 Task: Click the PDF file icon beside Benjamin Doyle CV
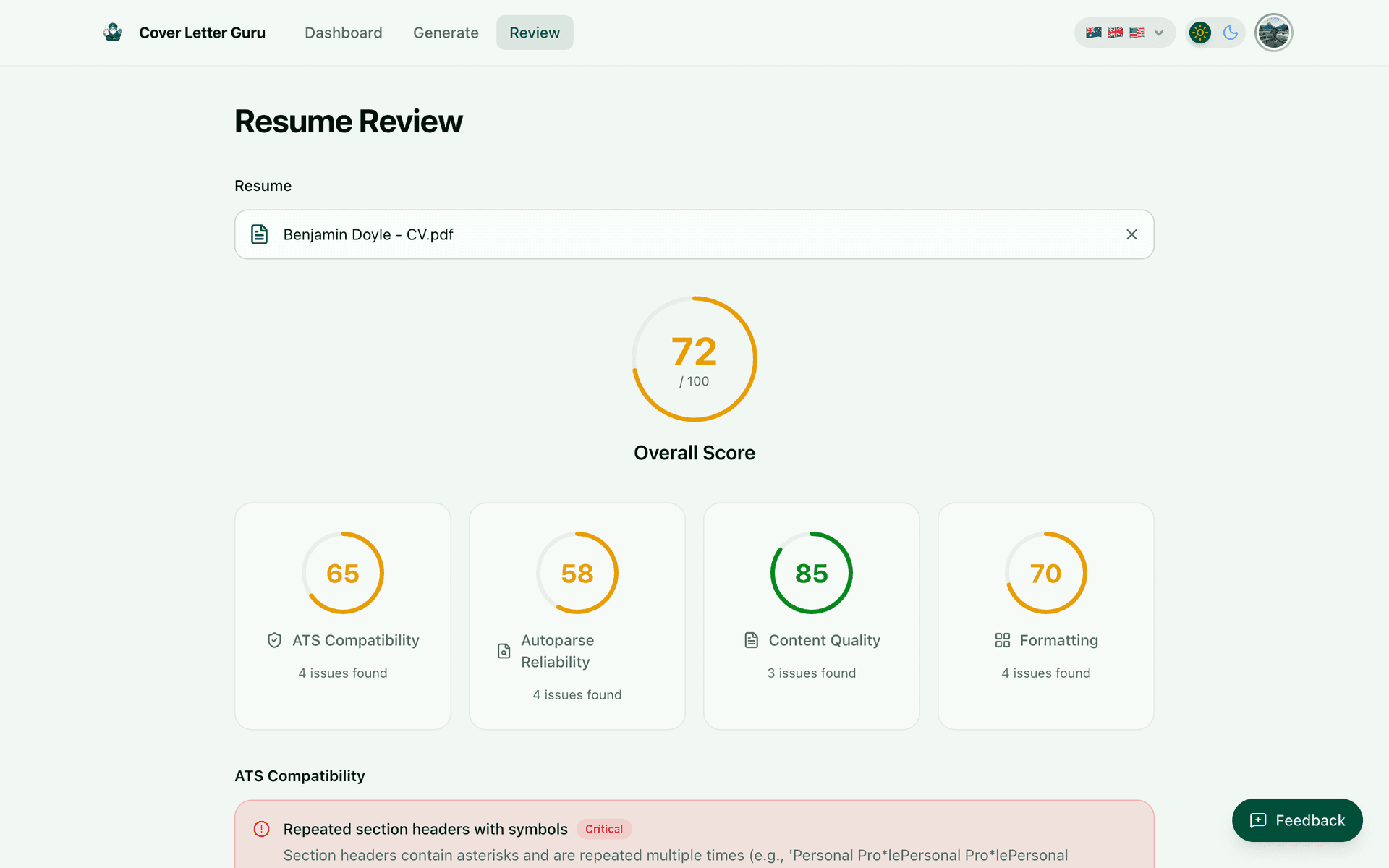click(x=259, y=234)
